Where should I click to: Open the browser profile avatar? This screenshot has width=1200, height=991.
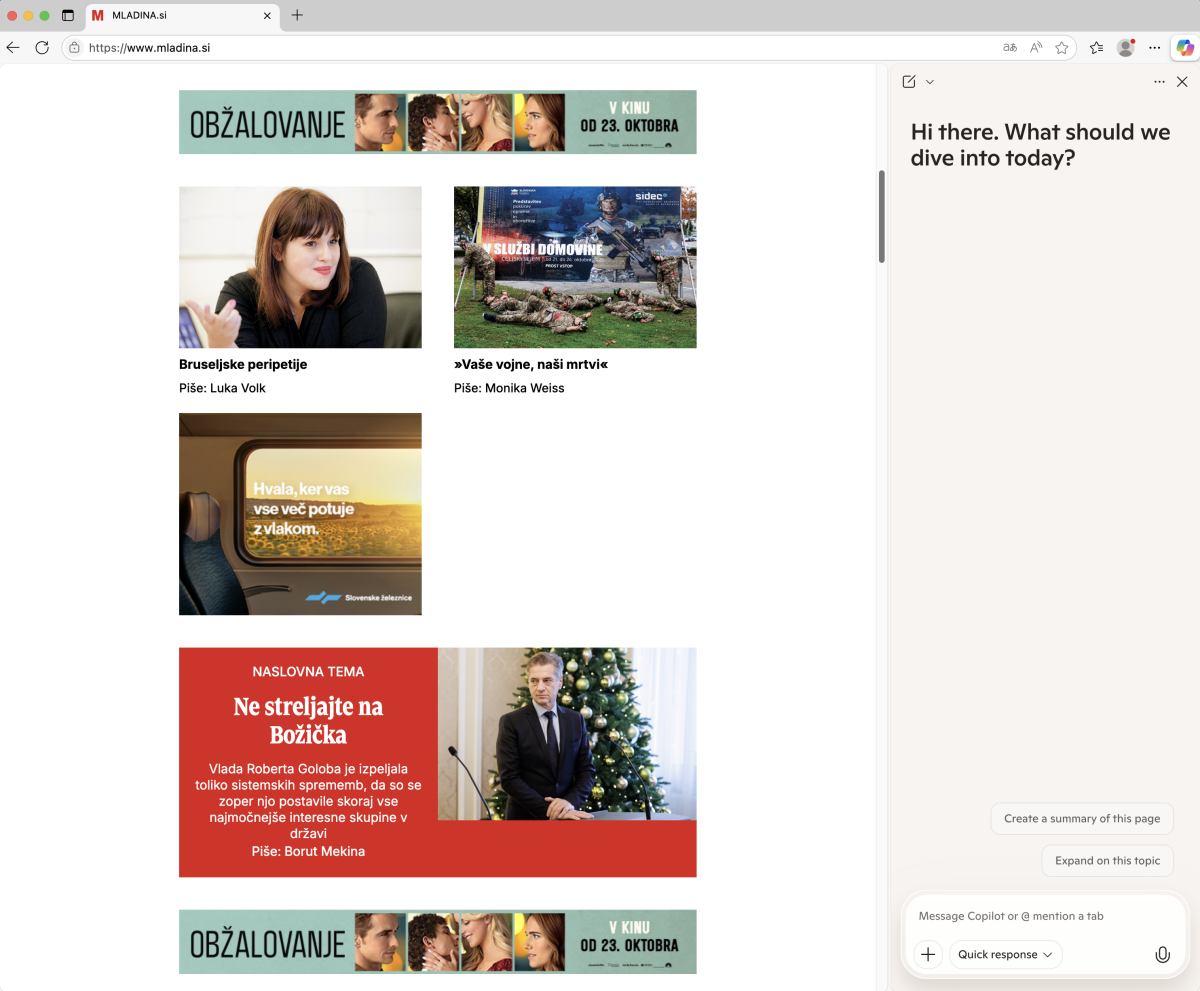[1126, 47]
